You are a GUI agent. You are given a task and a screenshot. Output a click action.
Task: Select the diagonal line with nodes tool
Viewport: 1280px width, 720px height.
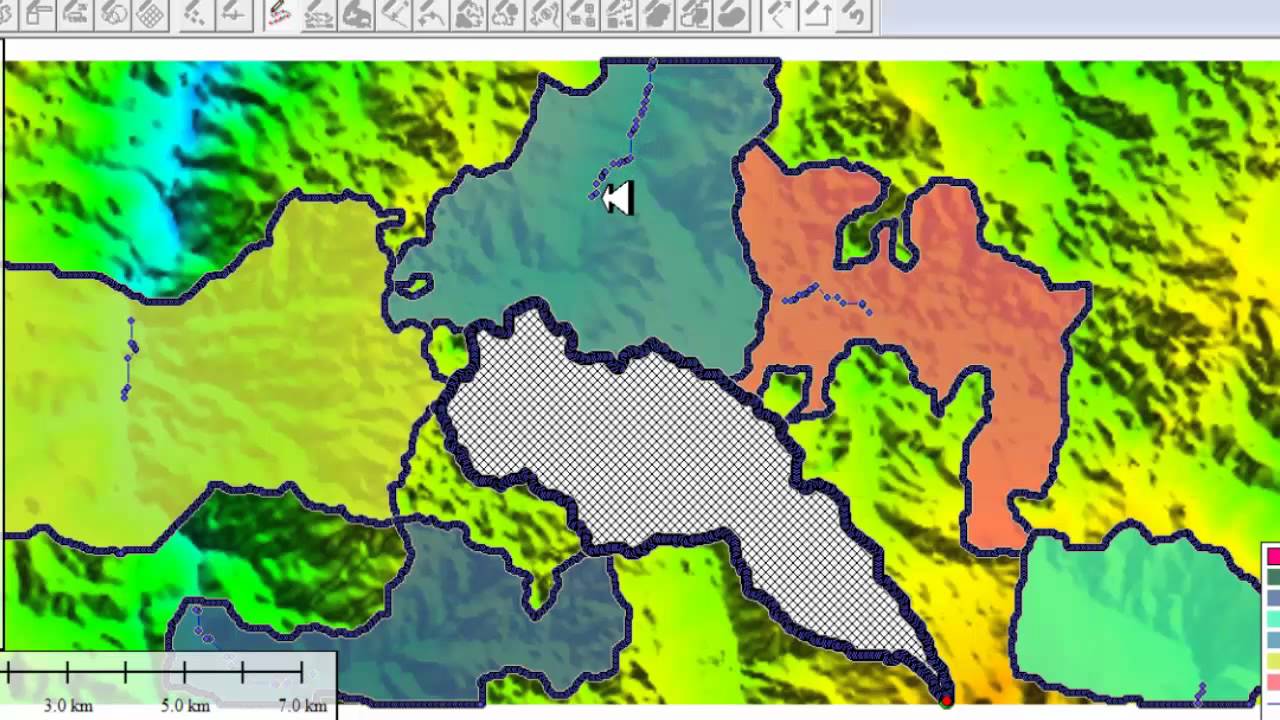click(x=394, y=14)
